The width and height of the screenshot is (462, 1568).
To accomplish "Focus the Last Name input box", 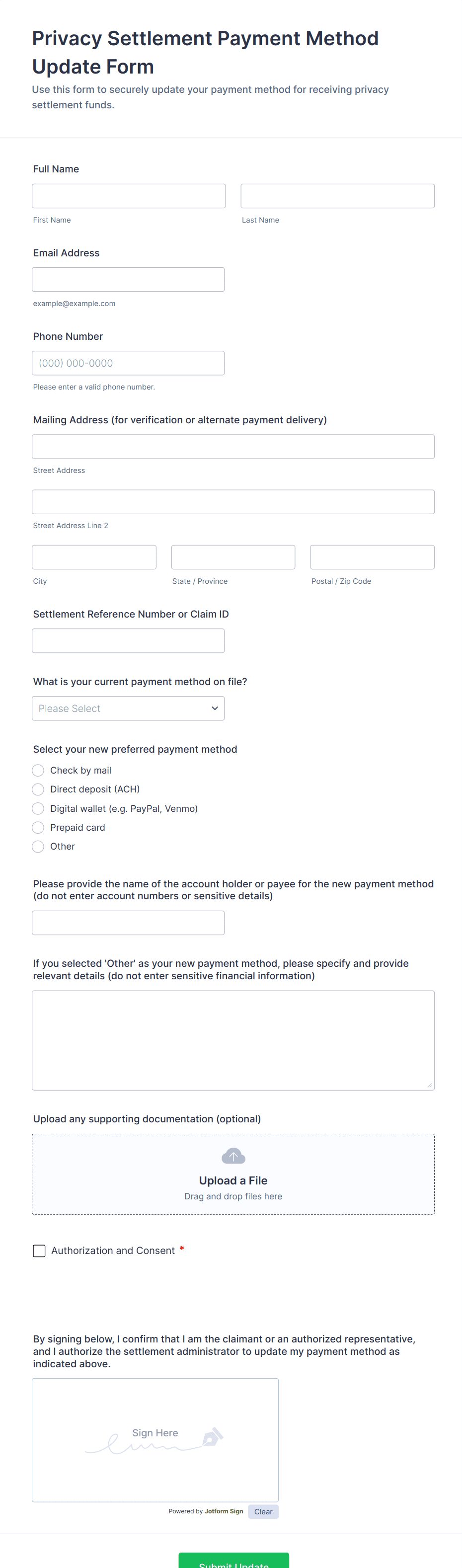I will click(337, 196).
